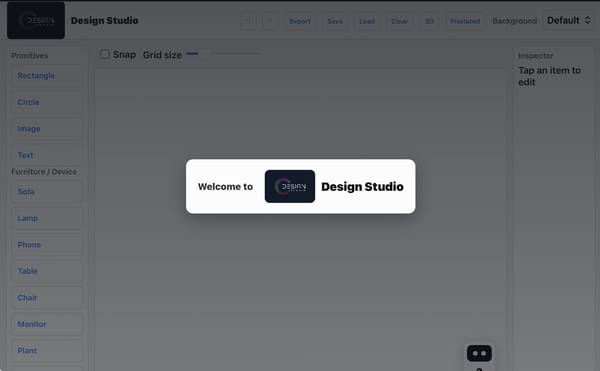Image resolution: width=600 pixels, height=371 pixels.
Task: Insert a Chair item
Action: [47, 298]
